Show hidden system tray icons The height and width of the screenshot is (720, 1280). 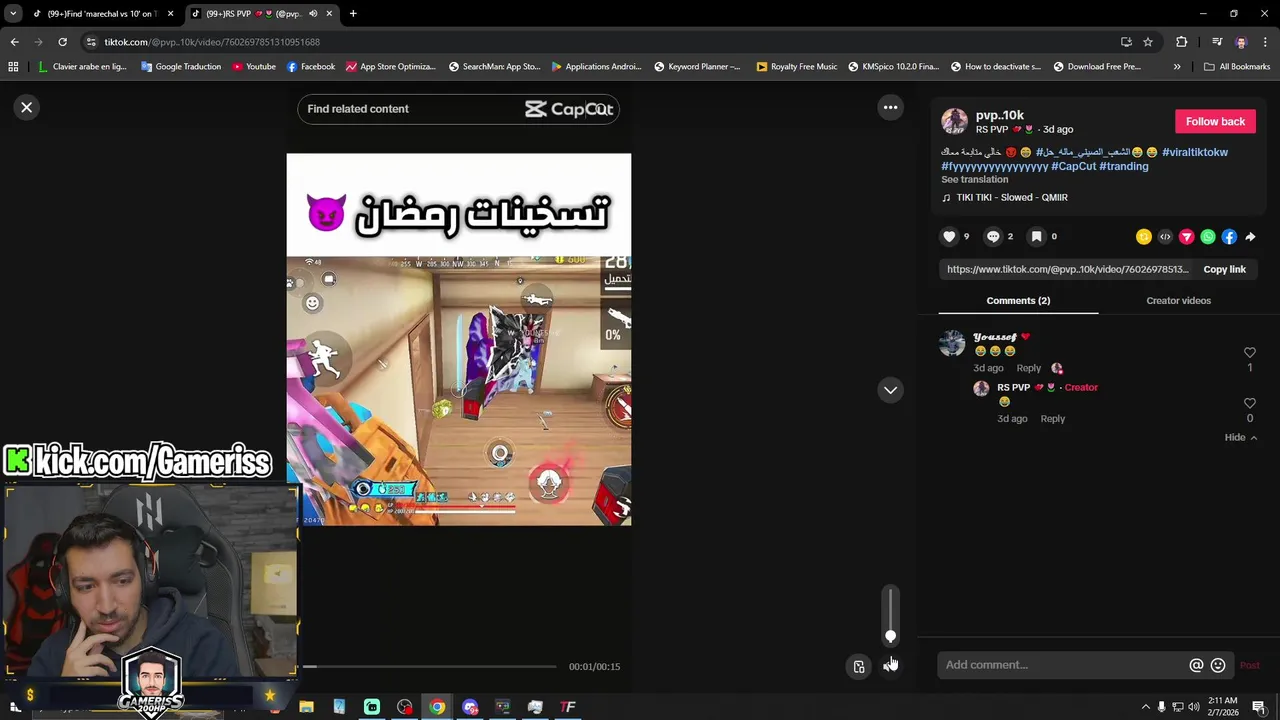click(x=1146, y=707)
